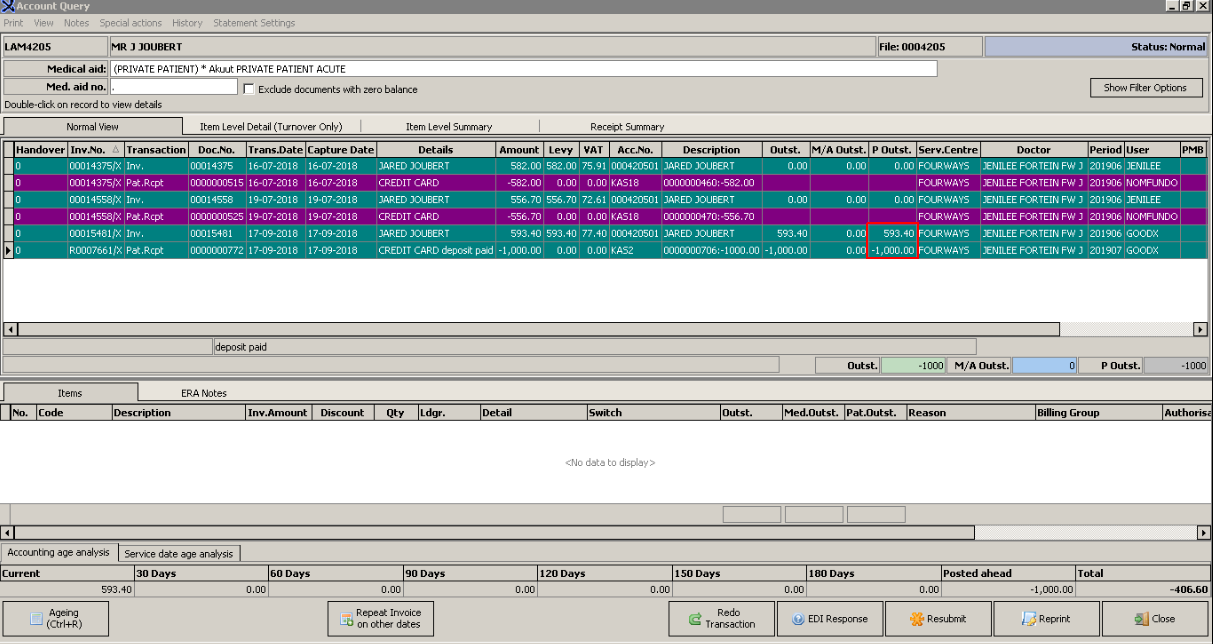Open the ERA Notes tab
The image size is (1213, 644).
203,393
